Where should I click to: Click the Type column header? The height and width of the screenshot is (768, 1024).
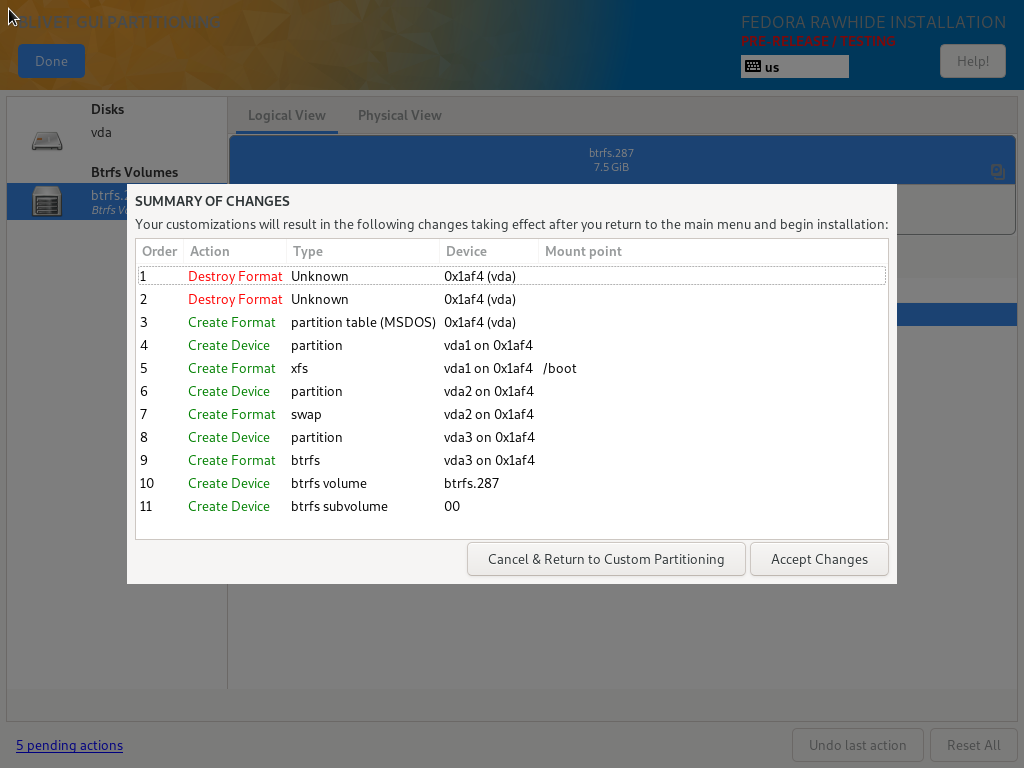point(362,251)
